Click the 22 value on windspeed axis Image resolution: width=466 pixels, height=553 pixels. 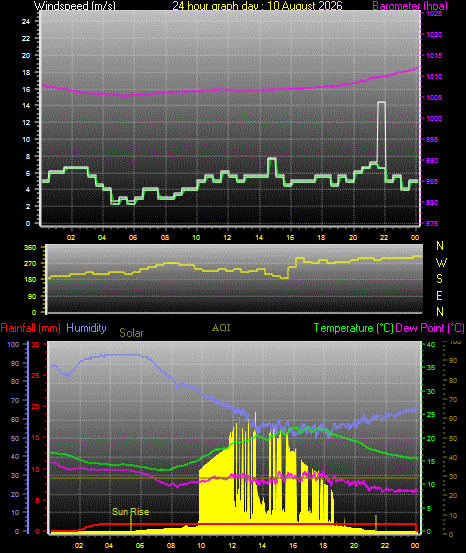pyautogui.click(x=26, y=38)
